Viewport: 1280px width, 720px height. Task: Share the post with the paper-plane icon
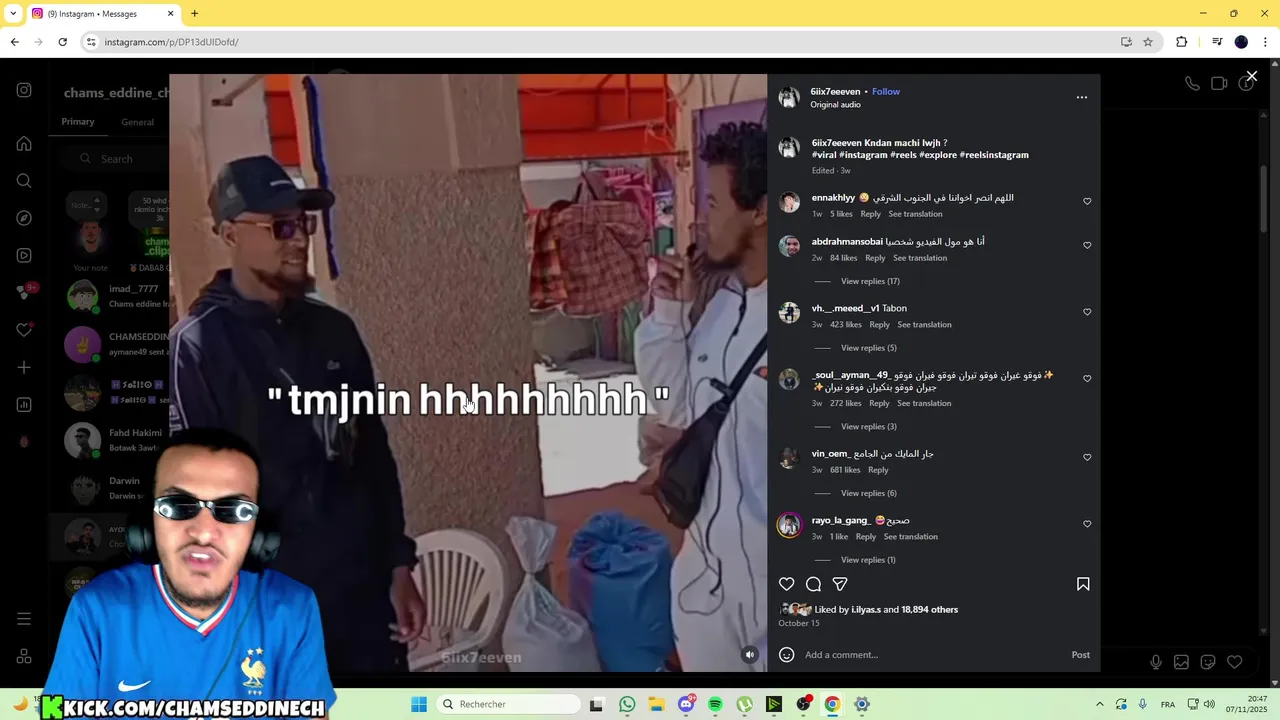tap(840, 584)
